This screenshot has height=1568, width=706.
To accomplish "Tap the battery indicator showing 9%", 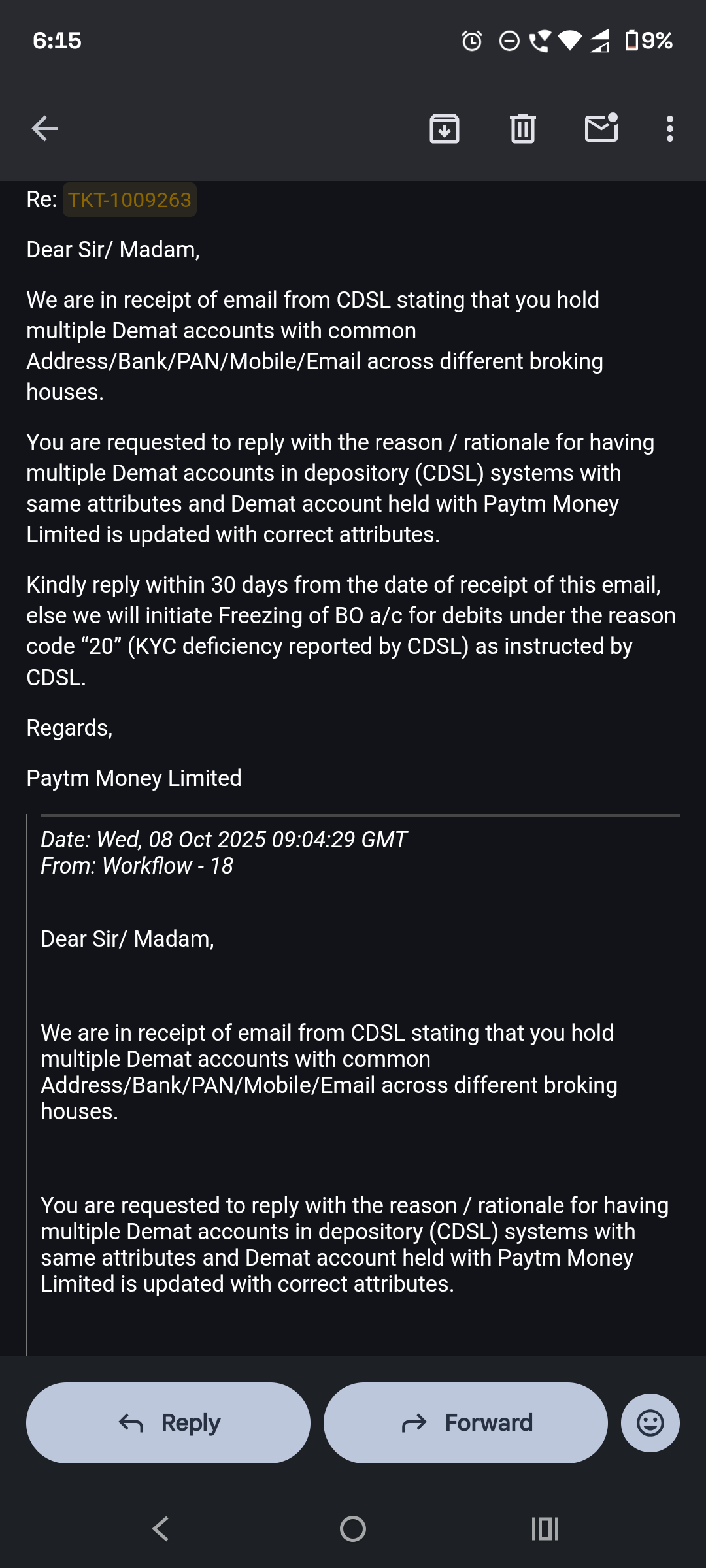I will click(648, 41).
